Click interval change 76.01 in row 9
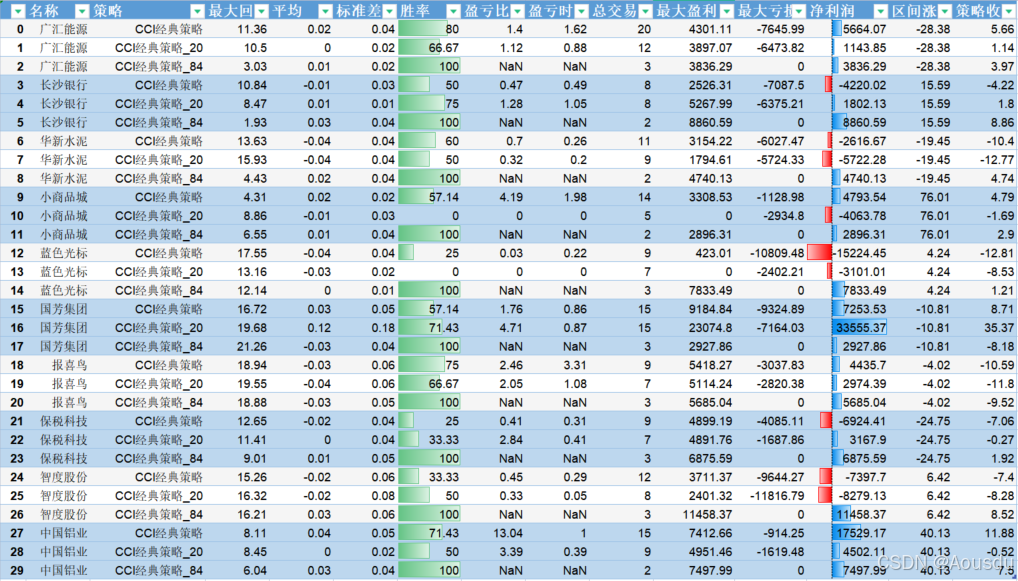 coord(936,197)
